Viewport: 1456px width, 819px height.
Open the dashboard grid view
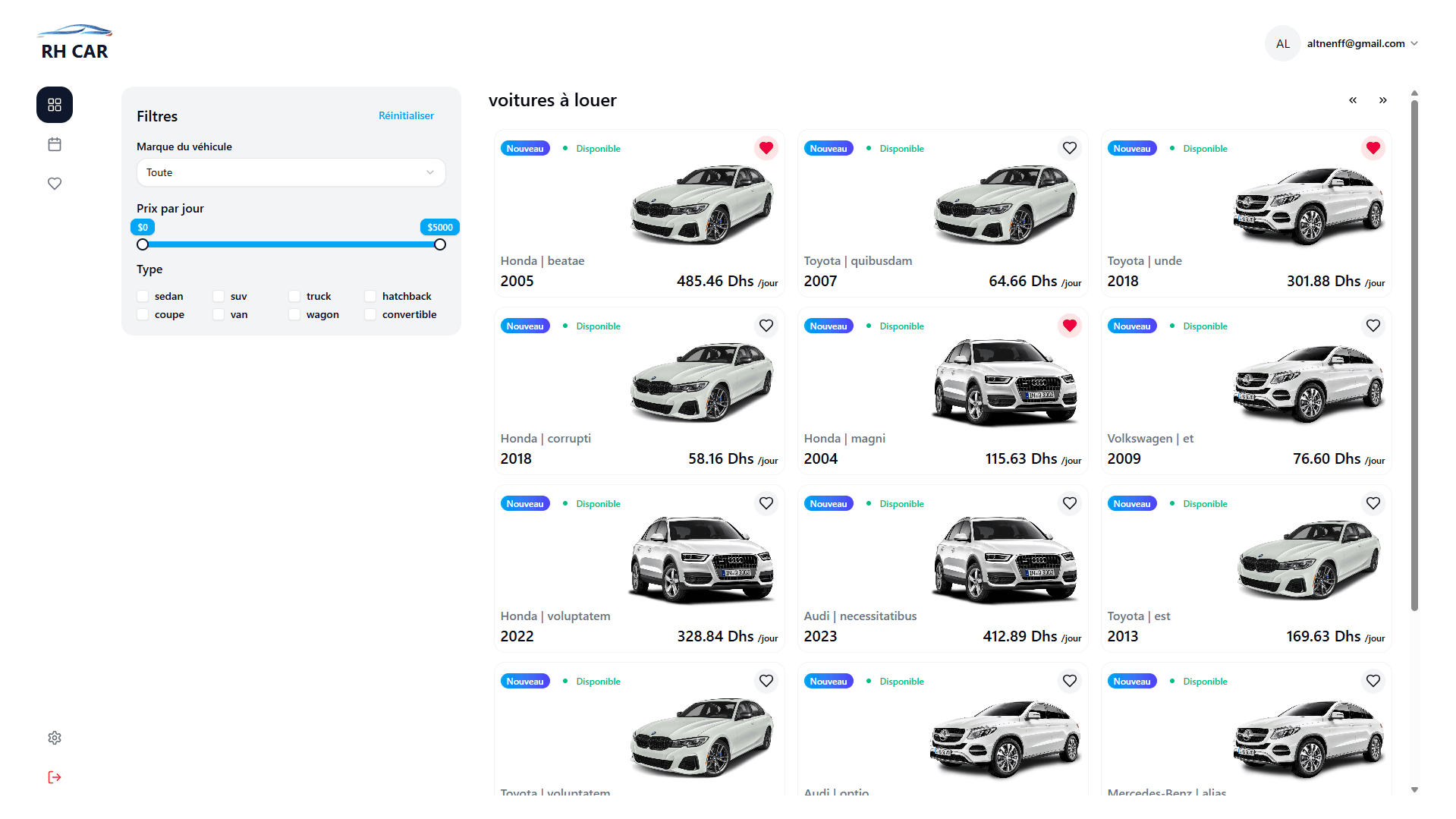54,105
